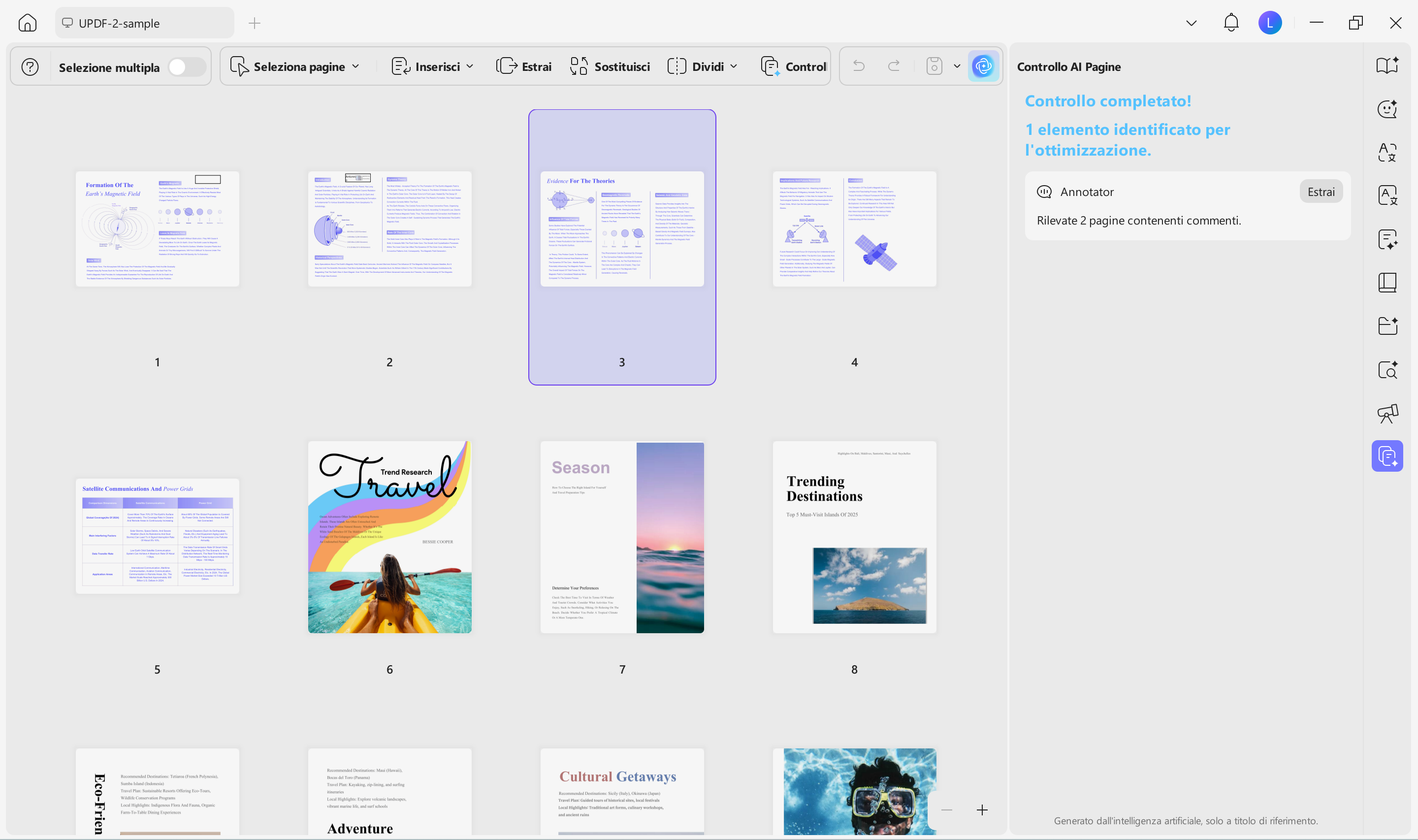Click the Estrai button for Annotator
The width and height of the screenshot is (1418, 840).
[1320, 192]
